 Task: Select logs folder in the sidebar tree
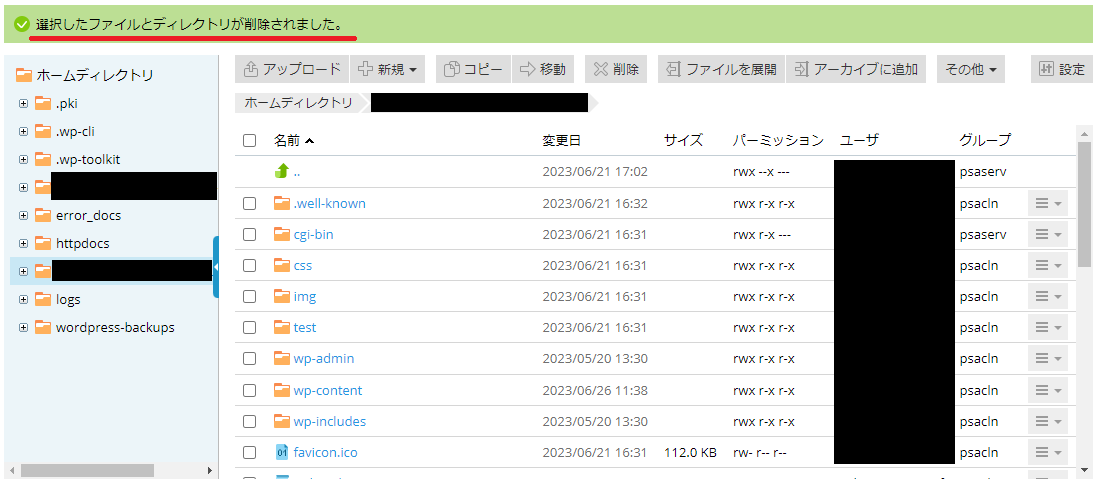point(68,299)
